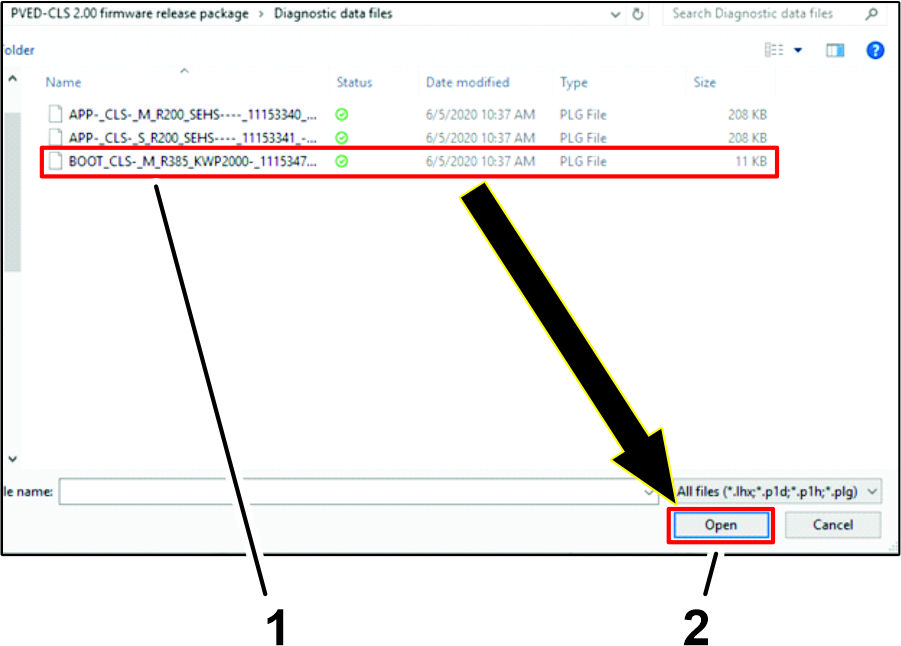901x646 pixels.
Task: Sort files by Name column header
Action: (64, 82)
